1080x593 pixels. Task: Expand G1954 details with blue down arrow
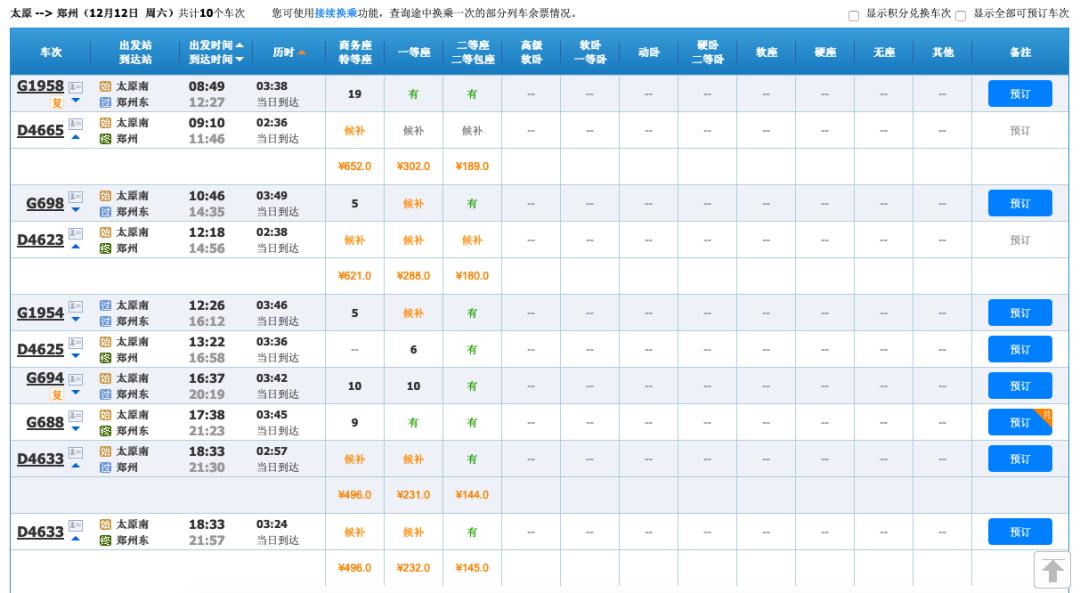76,320
